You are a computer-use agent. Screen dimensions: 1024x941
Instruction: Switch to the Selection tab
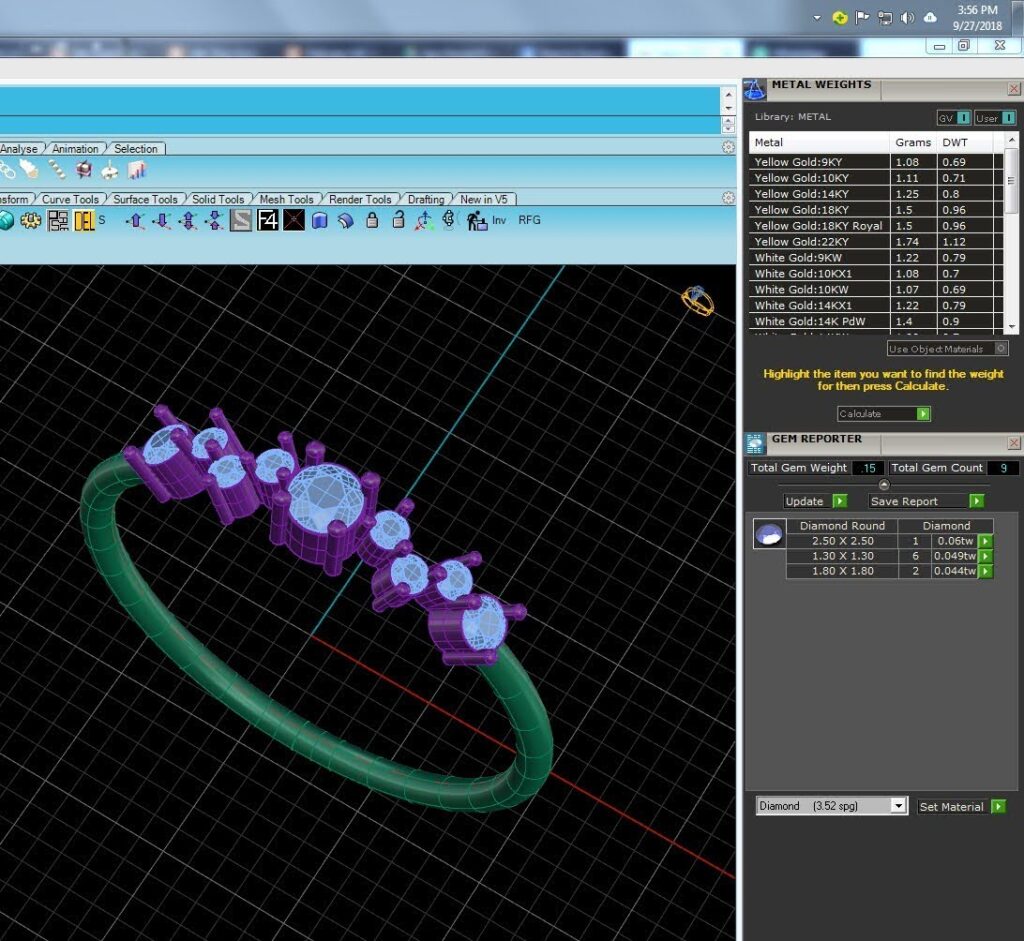pos(136,149)
